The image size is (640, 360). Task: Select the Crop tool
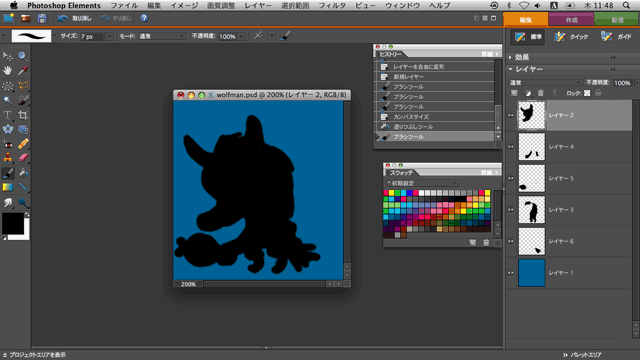[23, 115]
